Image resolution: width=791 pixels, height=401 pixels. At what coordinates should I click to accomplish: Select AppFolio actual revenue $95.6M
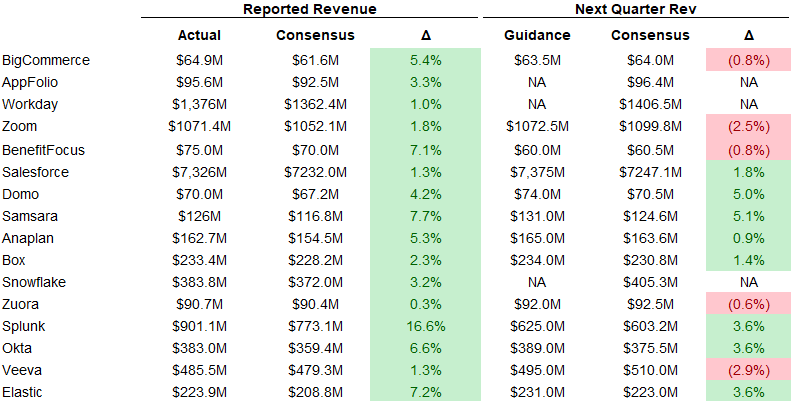point(199,82)
